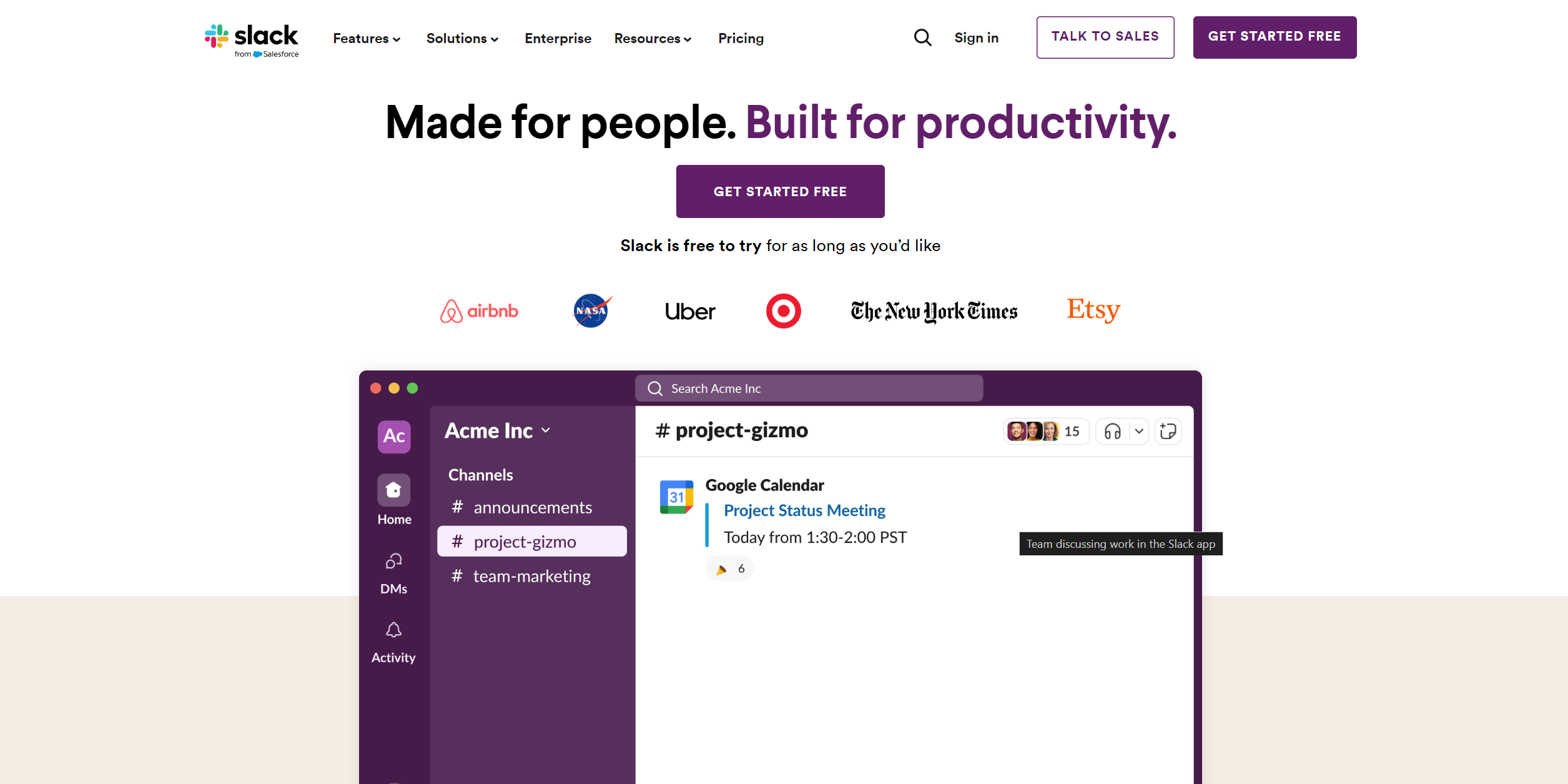1568x784 pixels.
Task: Open the Pricing page
Action: (x=741, y=39)
